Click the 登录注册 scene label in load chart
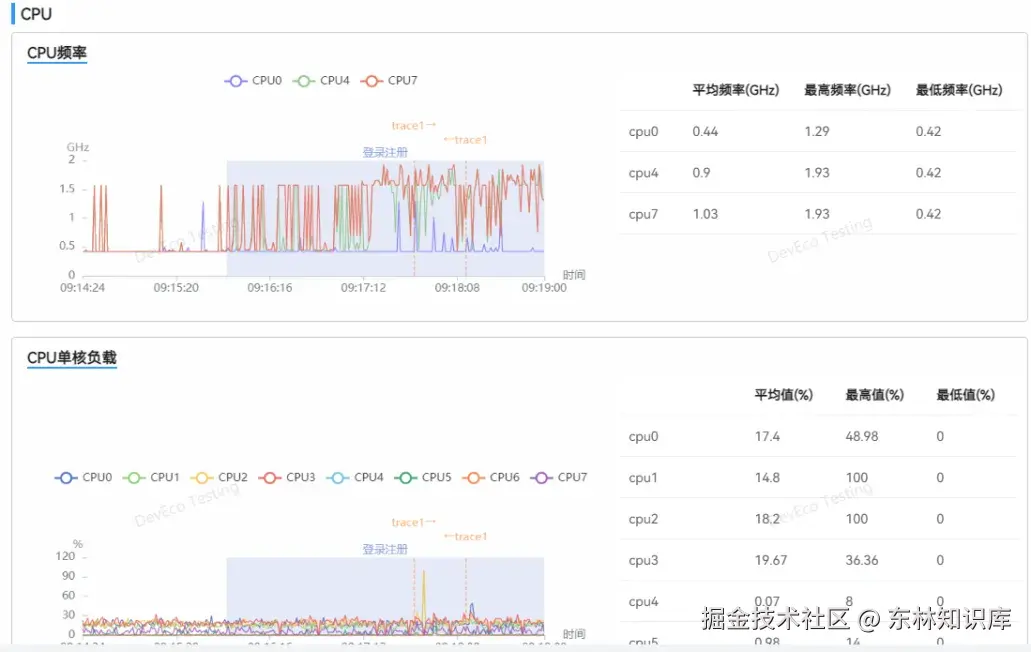The height and width of the screenshot is (652, 1031). tap(385, 549)
